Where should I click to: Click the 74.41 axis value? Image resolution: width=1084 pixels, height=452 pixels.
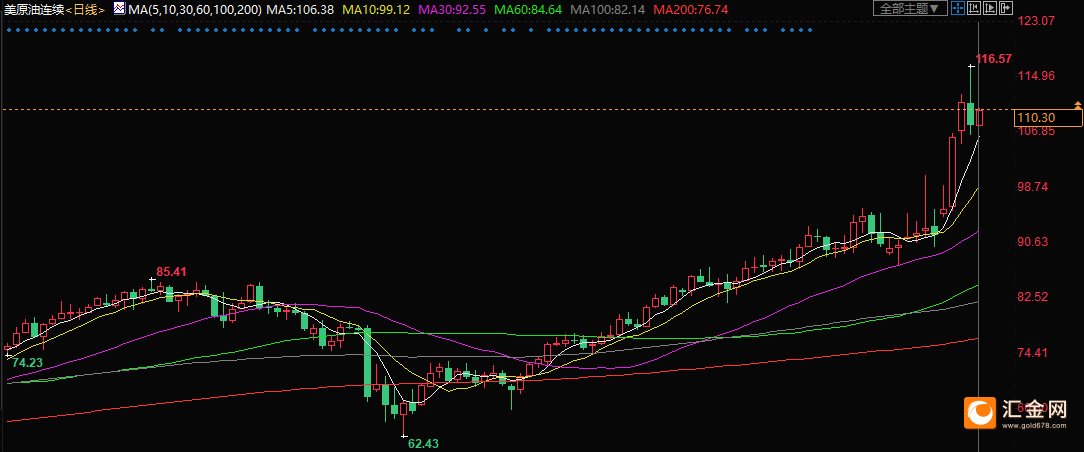point(1034,352)
